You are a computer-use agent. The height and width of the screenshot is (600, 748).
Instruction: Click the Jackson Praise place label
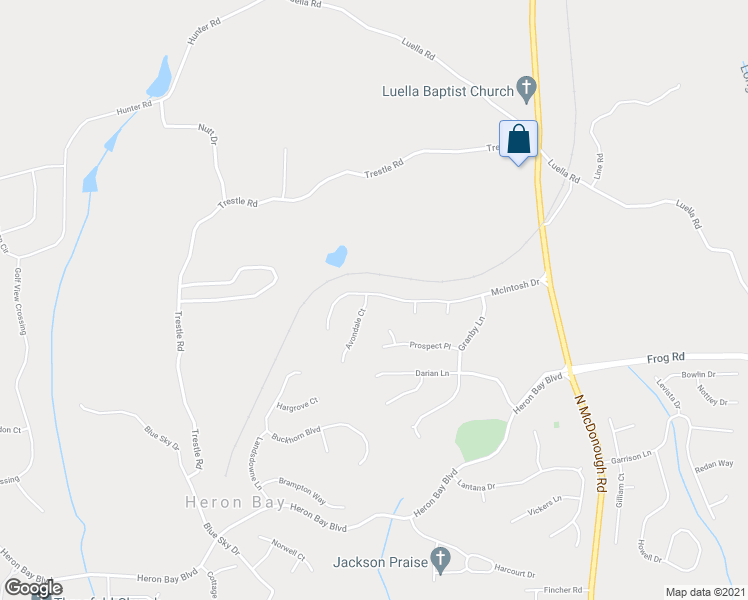coord(380,562)
